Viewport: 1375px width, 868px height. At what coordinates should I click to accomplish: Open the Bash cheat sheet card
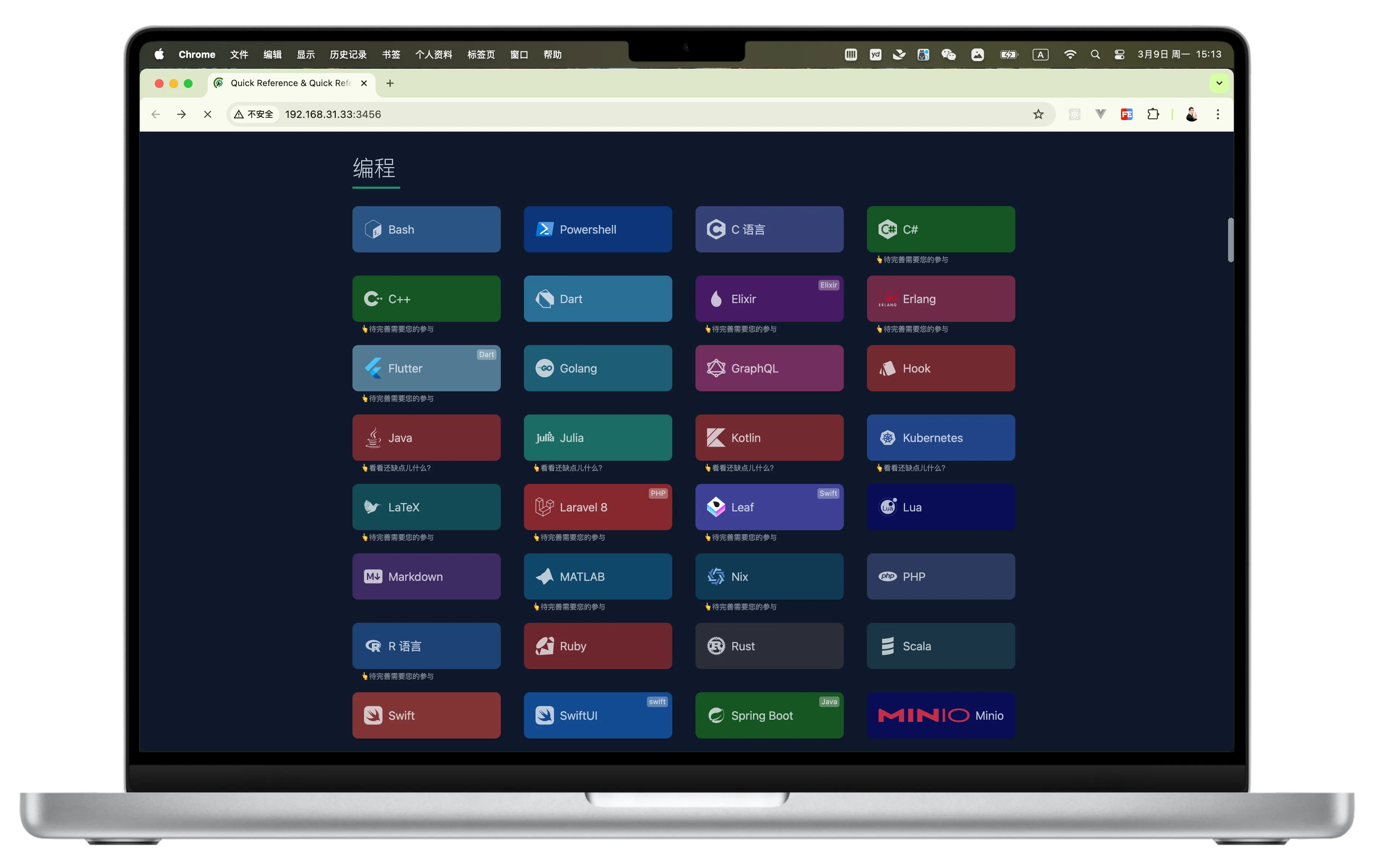click(426, 229)
